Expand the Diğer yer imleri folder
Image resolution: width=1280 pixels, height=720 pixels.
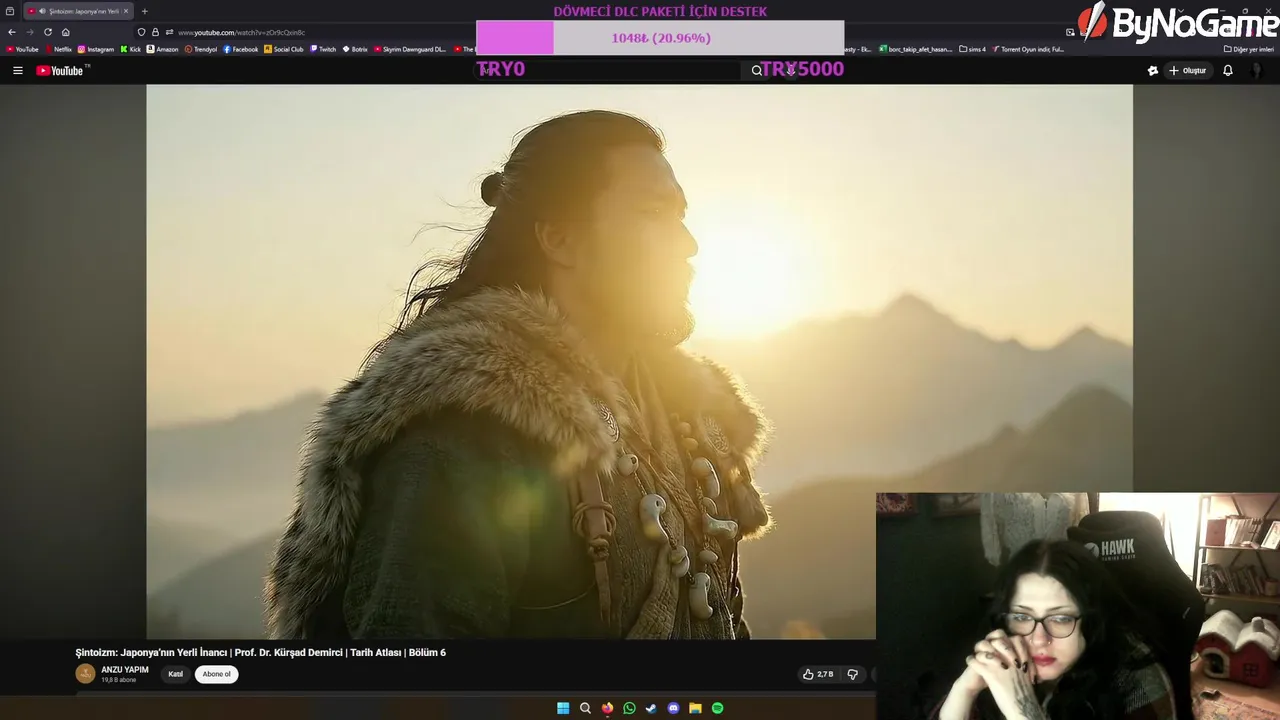tap(1249, 49)
